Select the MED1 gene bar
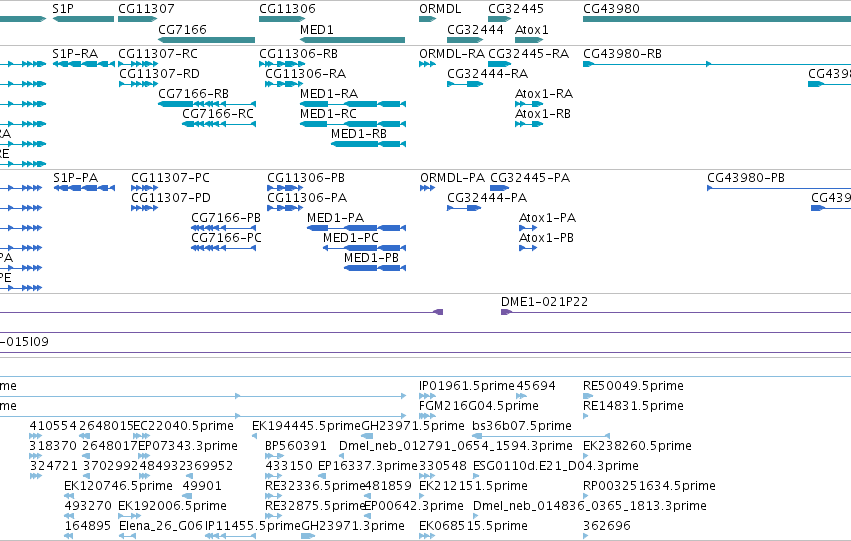This screenshot has height=541, width=851. [x=352, y=40]
